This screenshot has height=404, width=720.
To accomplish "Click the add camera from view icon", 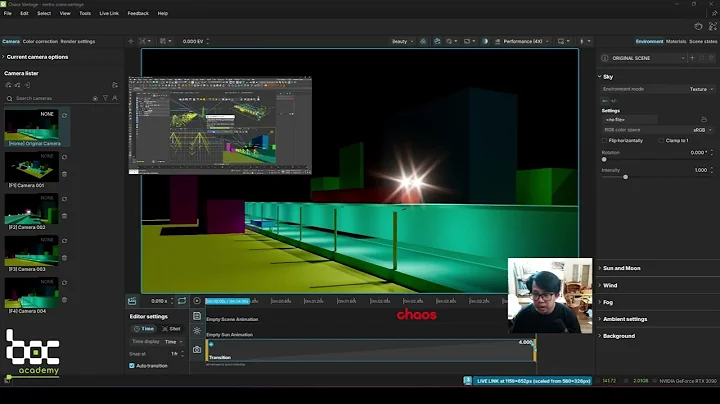I will (x=8, y=85).
